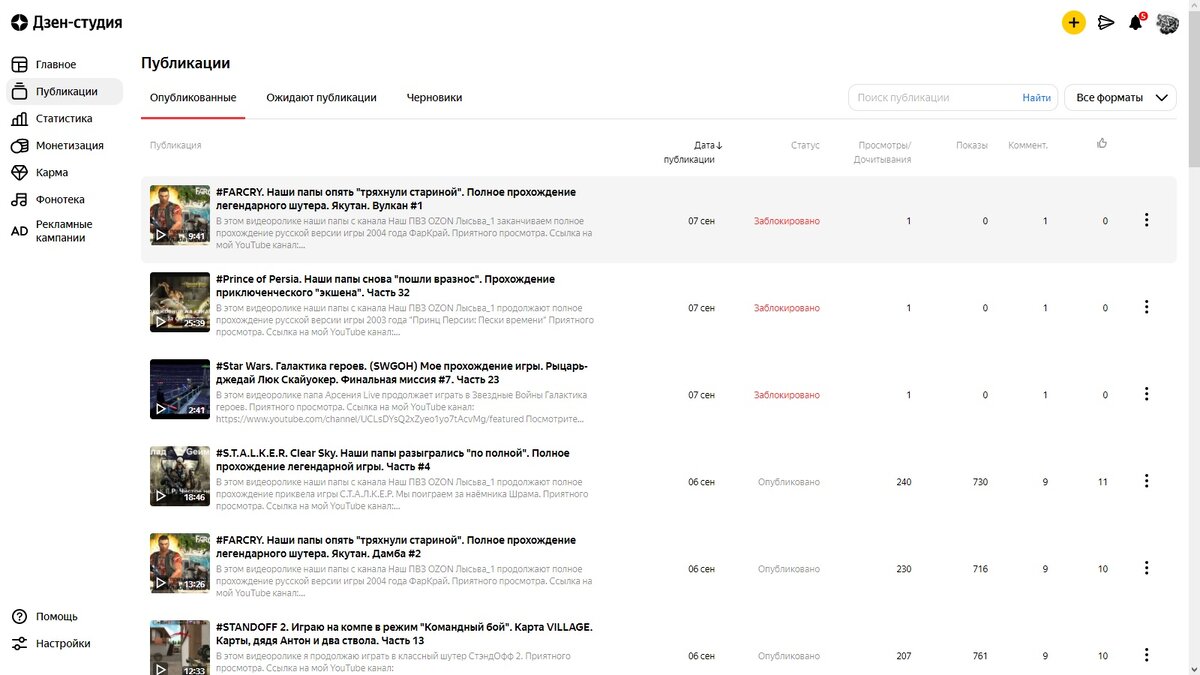Image resolution: width=1200 pixels, height=675 pixels.
Task: Click the Показы column header
Action: (972, 145)
